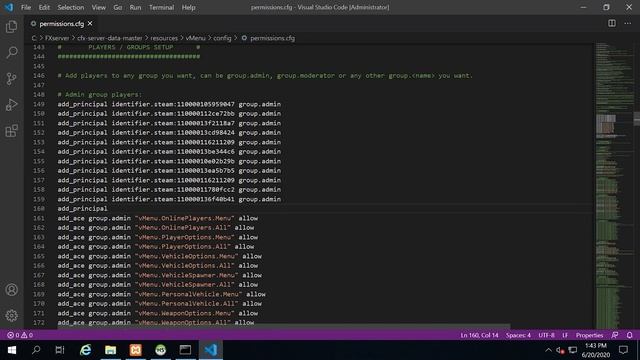This screenshot has height=360, width=640.
Task: Click the errors and warnings status indicator
Action: [x=20, y=335]
